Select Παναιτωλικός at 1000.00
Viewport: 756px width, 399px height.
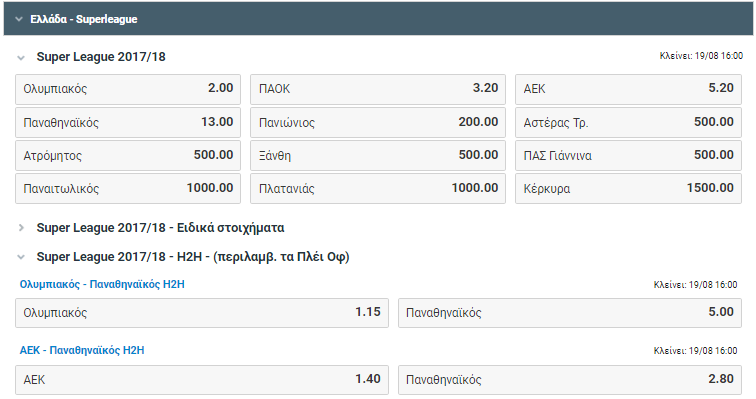pyautogui.click(x=128, y=188)
